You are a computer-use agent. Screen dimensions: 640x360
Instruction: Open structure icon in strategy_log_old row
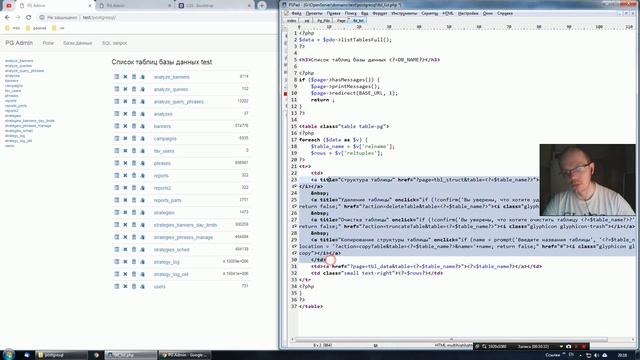(117, 274)
